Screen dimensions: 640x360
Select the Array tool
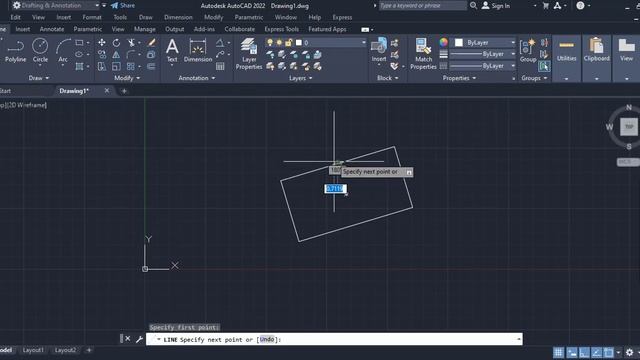click(x=131, y=66)
